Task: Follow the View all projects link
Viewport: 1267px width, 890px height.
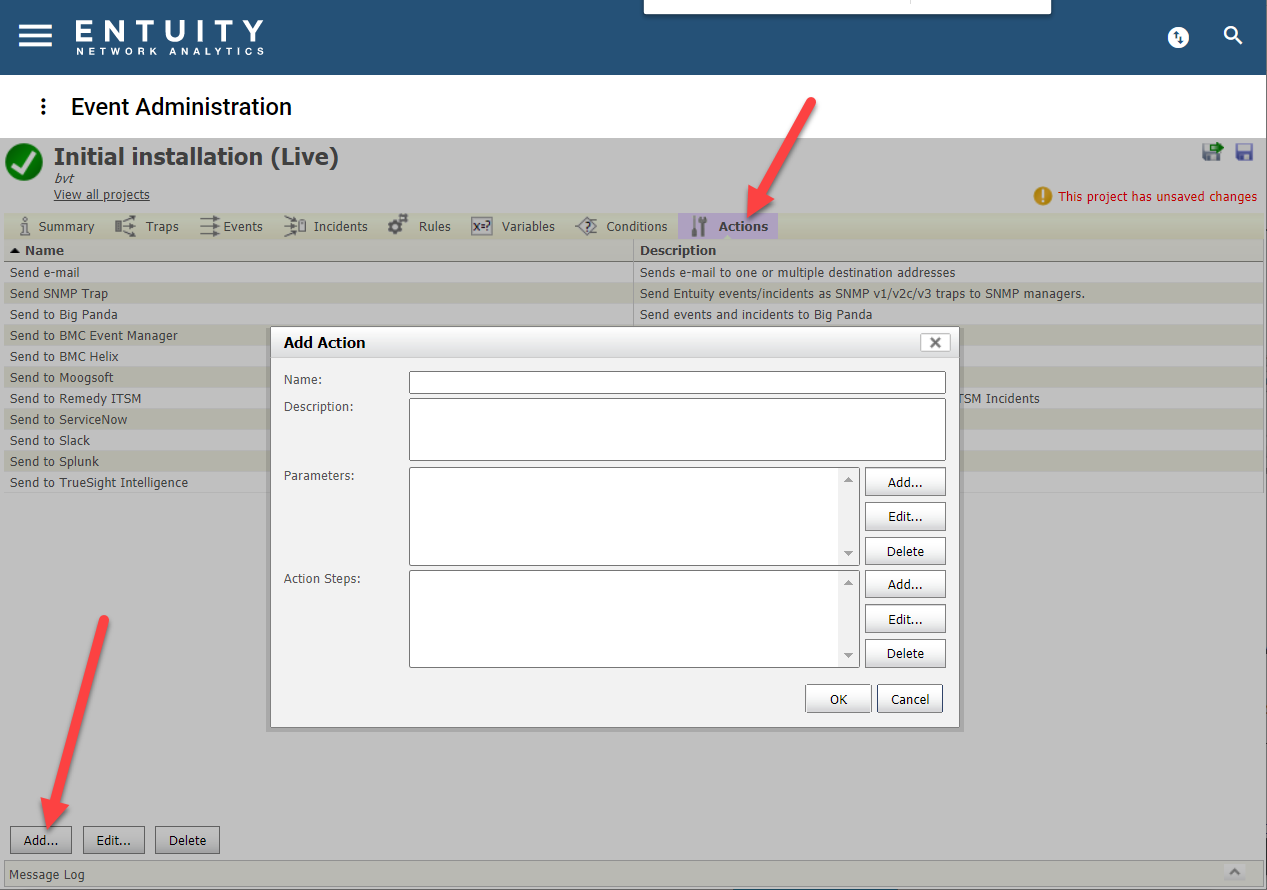Action: pyautogui.click(x=102, y=195)
